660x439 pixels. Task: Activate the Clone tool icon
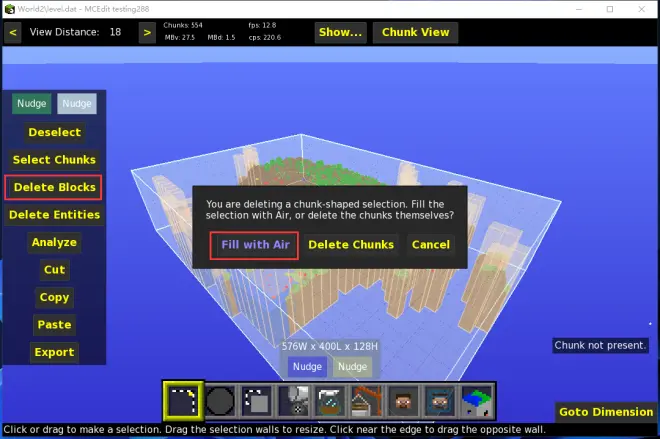257,401
